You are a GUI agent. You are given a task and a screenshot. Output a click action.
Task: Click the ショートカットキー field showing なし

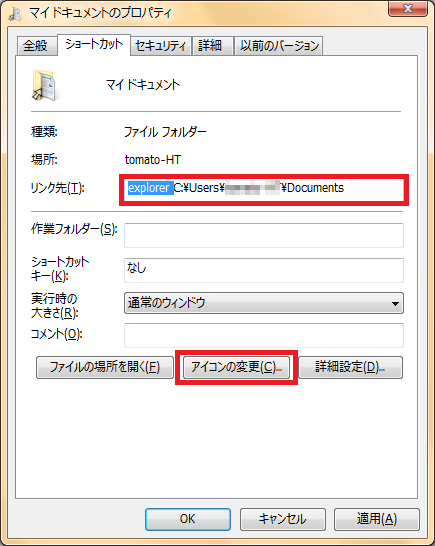264,270
